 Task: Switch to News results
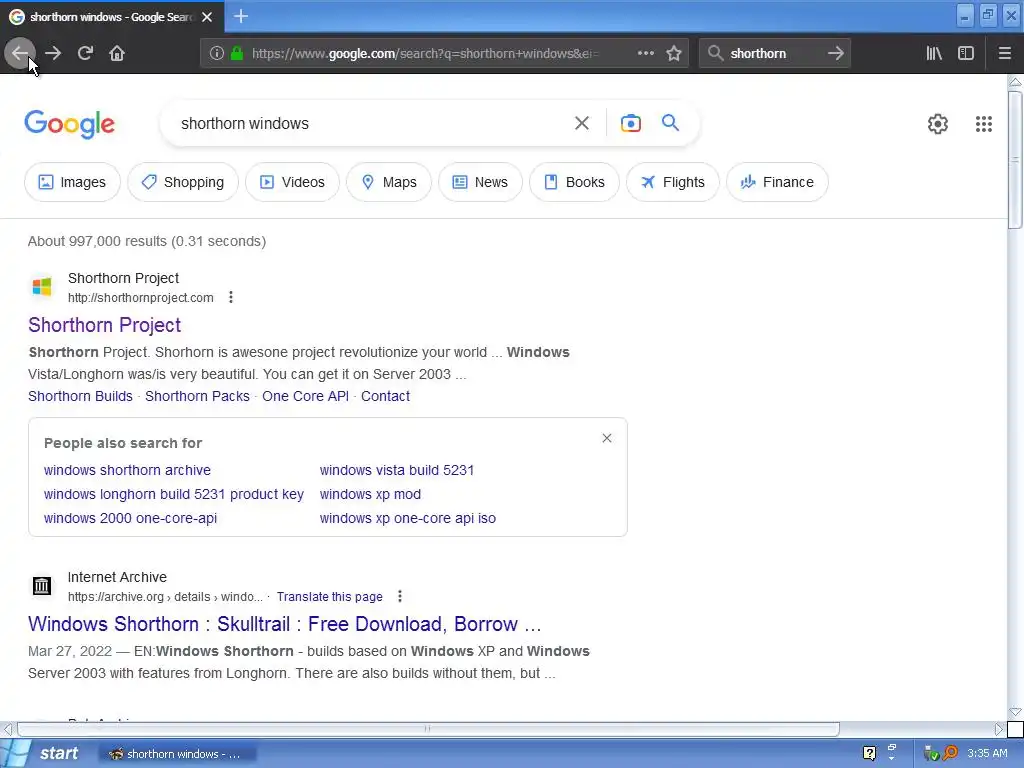(x=480, y=182)
